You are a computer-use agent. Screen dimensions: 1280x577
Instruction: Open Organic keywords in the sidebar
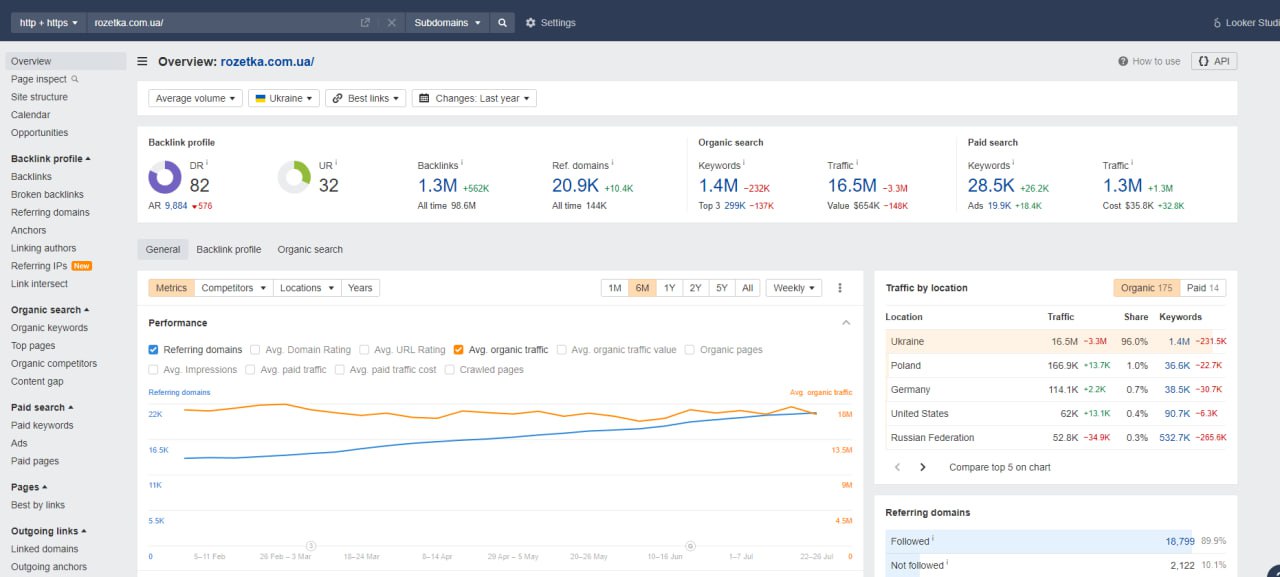click(x=48, y=327)
